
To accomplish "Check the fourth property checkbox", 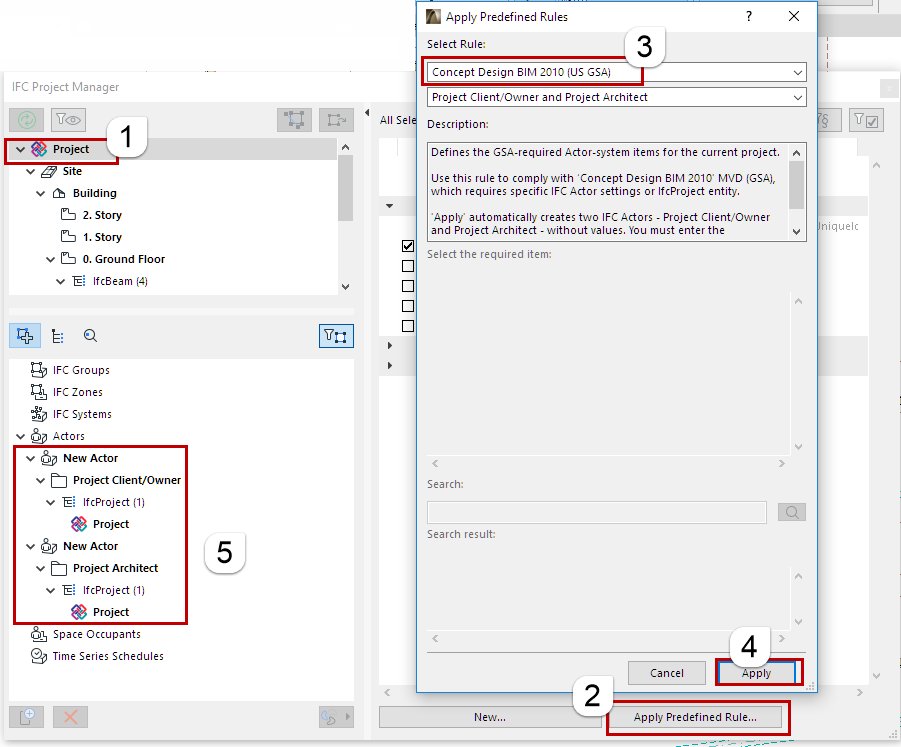I will tap(408, 306).
